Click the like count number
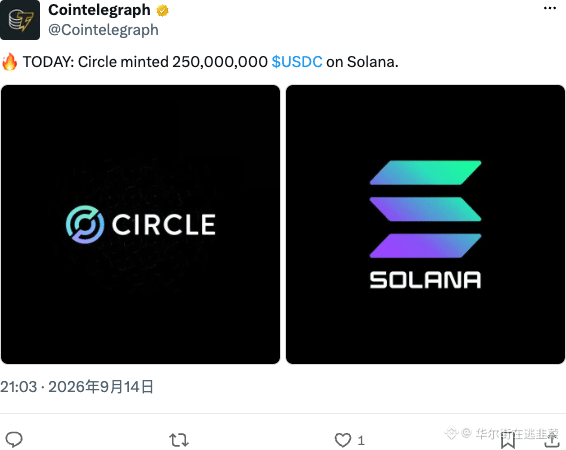Viewport: 566px width, 450px height. [361, 440]
